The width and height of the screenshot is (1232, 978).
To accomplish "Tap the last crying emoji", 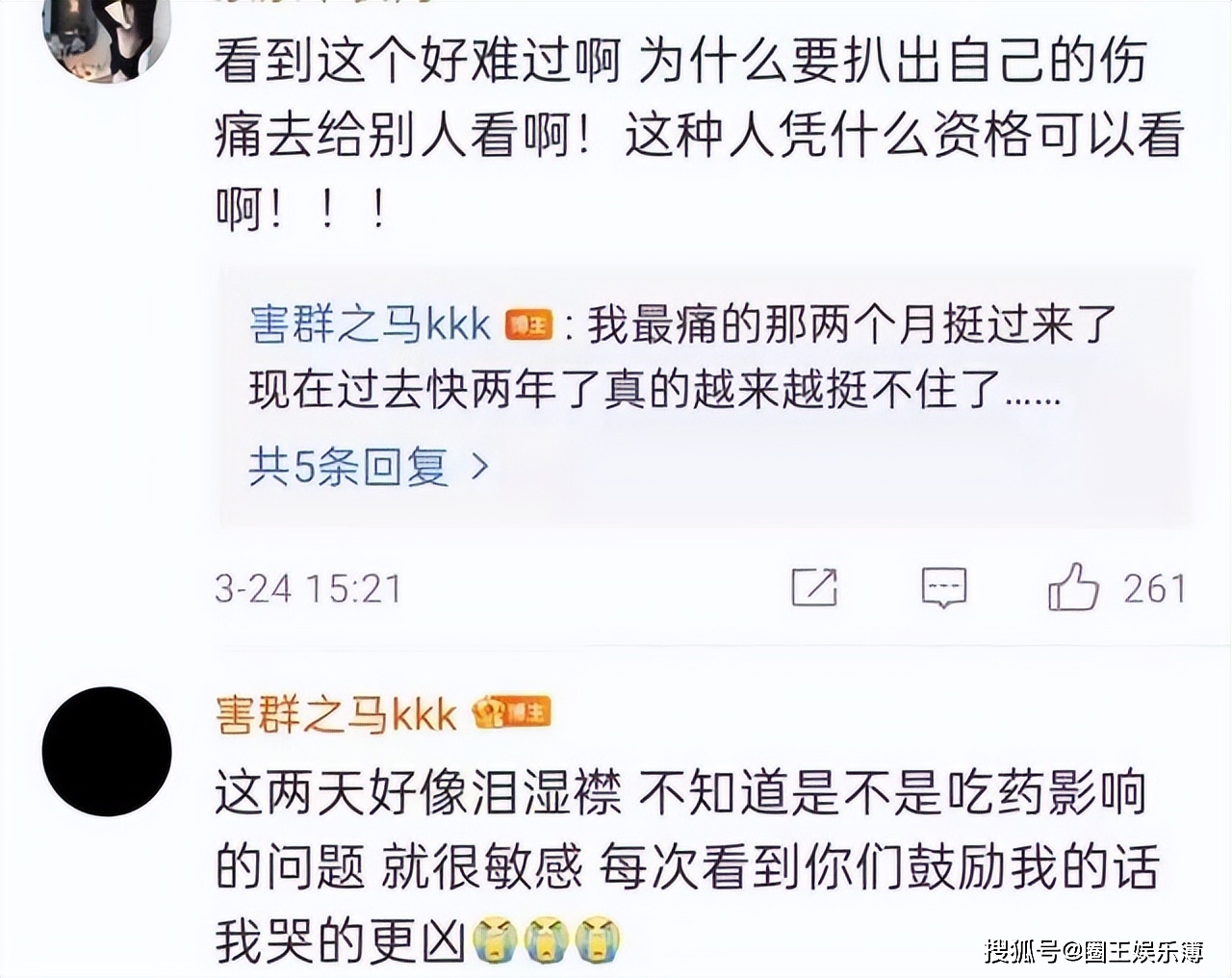I will [x=597, y=940].
